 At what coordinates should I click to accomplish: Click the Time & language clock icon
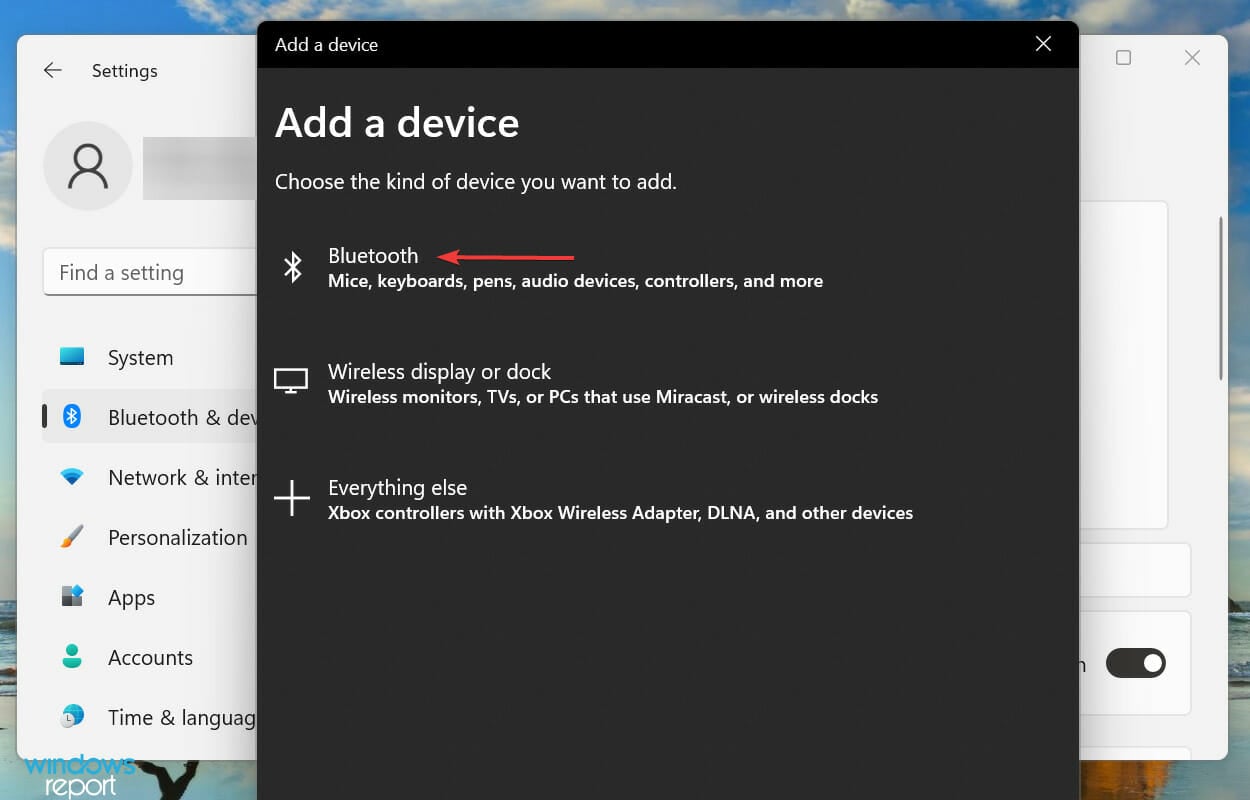pos(72,717)
